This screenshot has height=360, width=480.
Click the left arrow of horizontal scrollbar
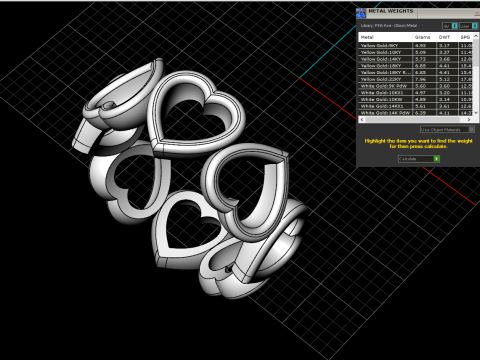(x=362, y=119)
